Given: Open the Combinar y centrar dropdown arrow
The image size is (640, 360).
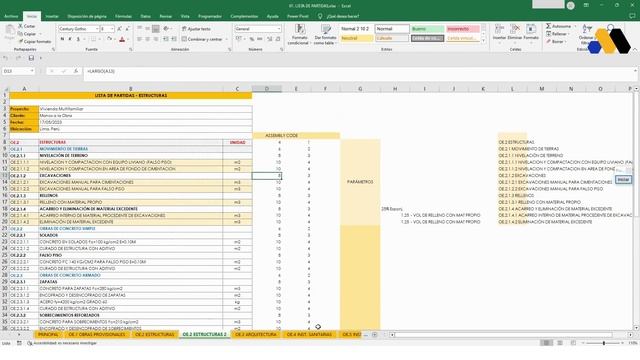Looking at the screenshot, I should (x=226, y=39).
